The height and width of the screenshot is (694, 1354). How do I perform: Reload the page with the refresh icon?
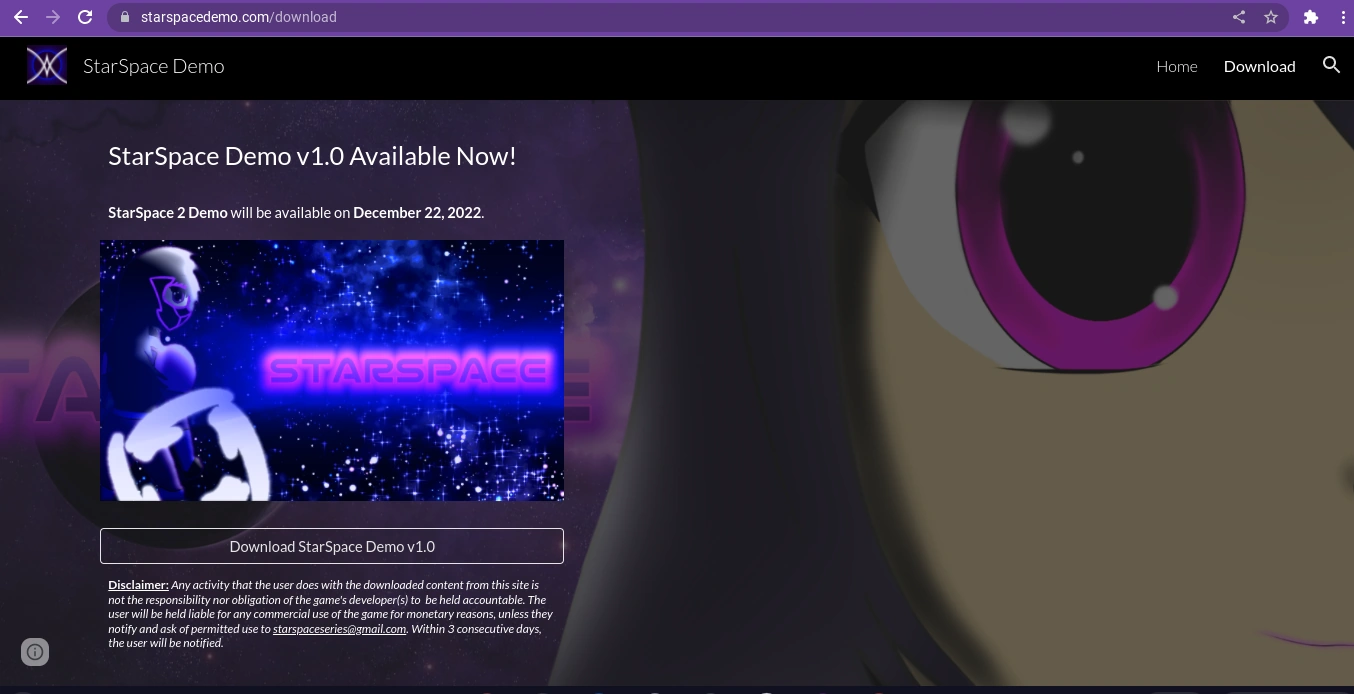point(86,17)
